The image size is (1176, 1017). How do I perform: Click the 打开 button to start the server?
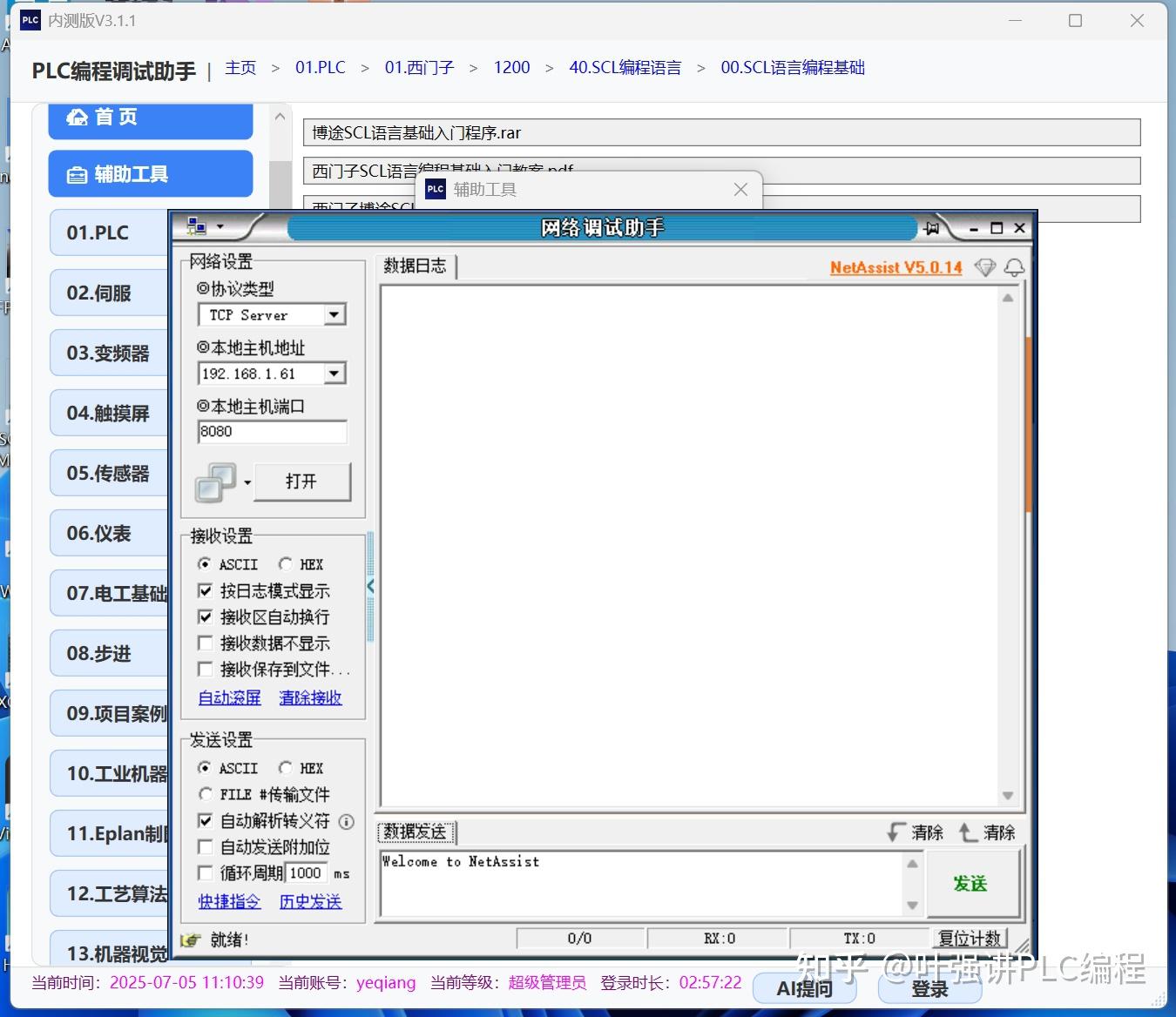click(x=301, y=482)
